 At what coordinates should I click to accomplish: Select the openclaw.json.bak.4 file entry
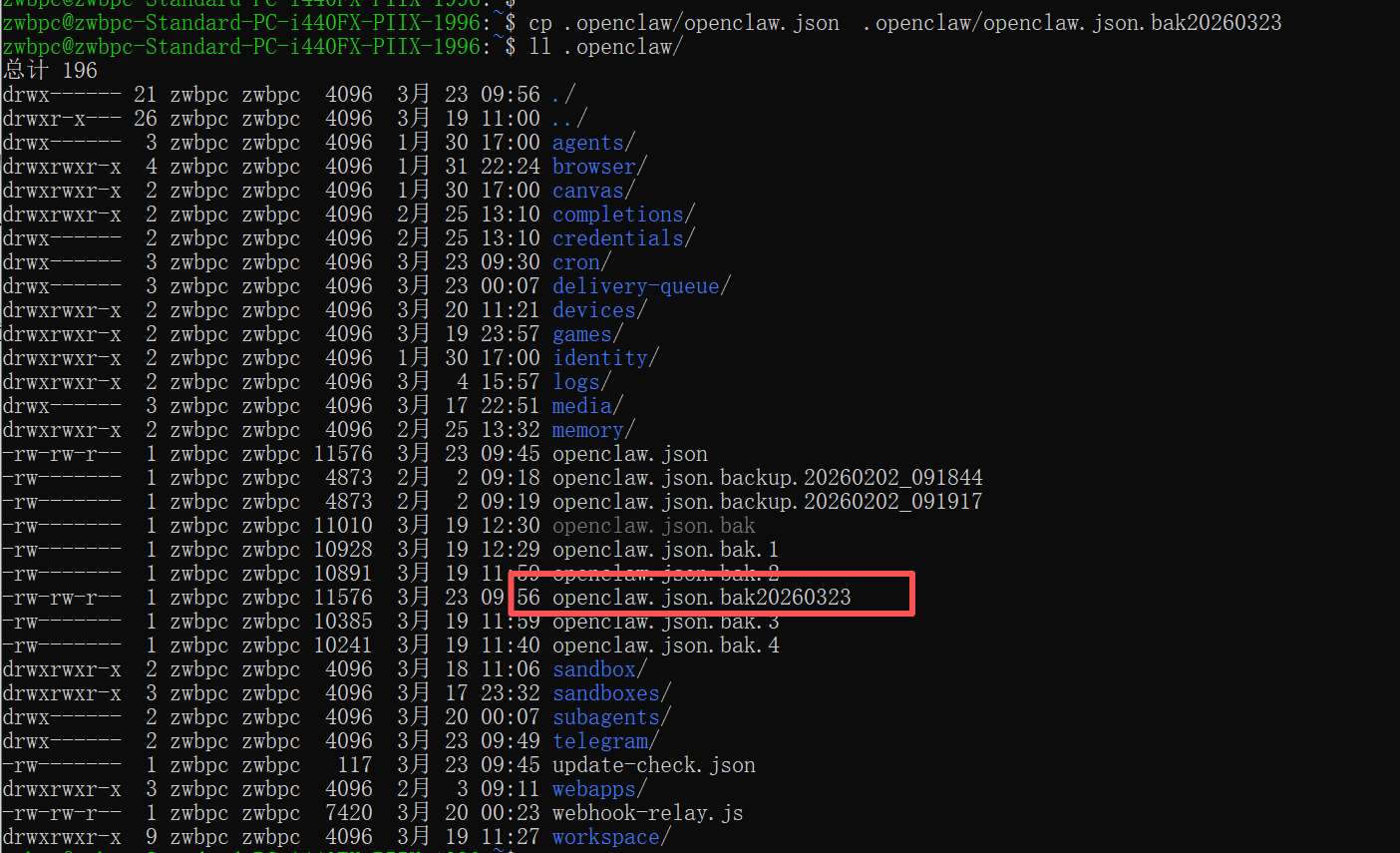665,645
